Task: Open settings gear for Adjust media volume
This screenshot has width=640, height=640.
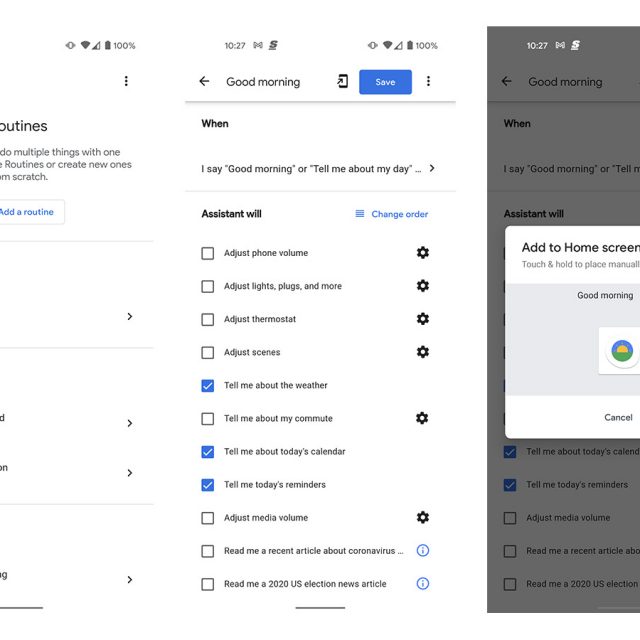Action: 422,517
